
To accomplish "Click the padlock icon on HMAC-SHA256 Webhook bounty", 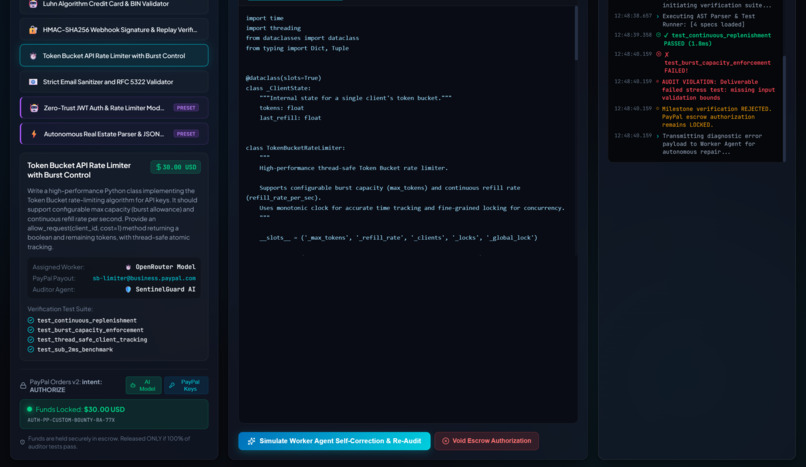I will (33, 30).
